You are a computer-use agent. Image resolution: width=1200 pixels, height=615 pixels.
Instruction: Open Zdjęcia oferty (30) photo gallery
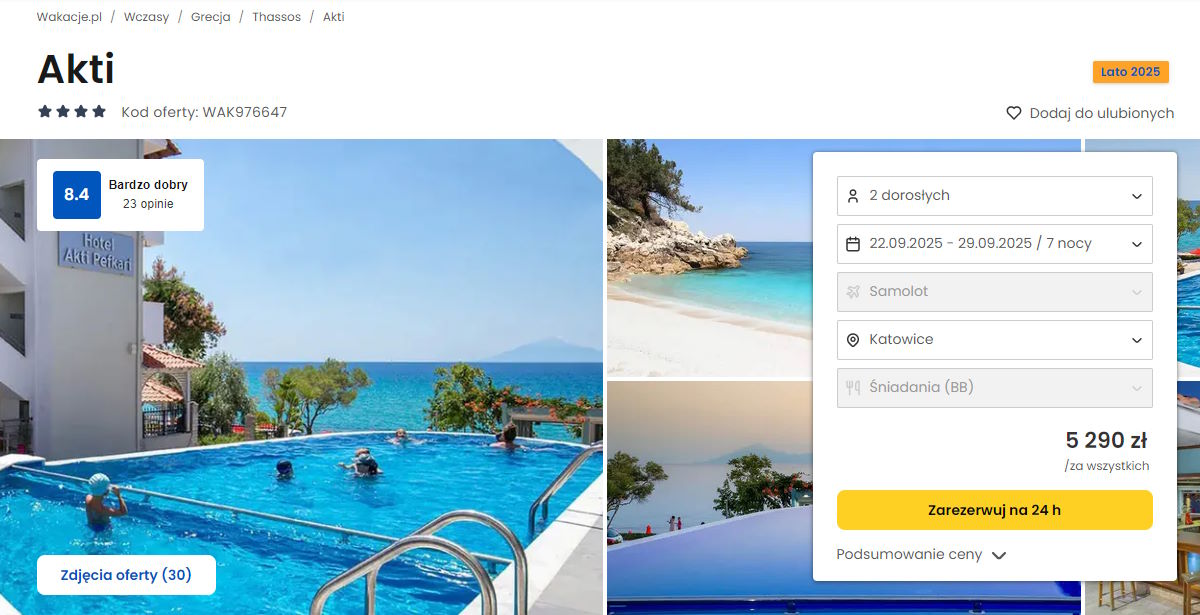tap(126, 575)
